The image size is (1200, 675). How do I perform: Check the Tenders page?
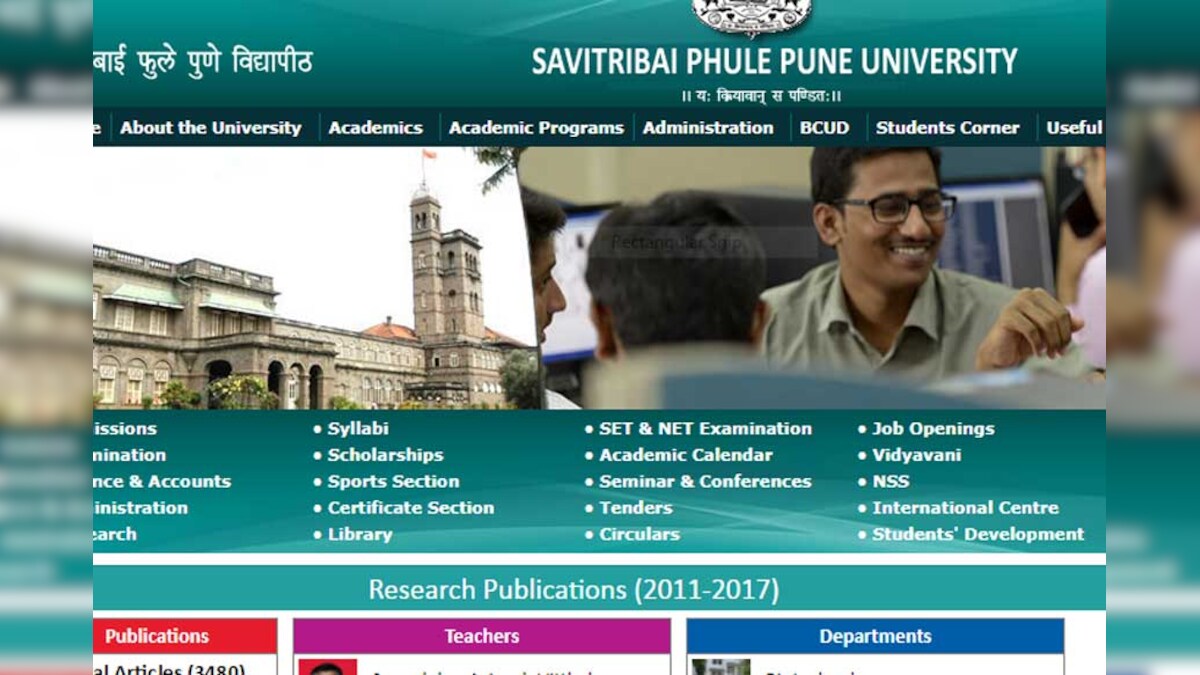[x=638, y=508]
